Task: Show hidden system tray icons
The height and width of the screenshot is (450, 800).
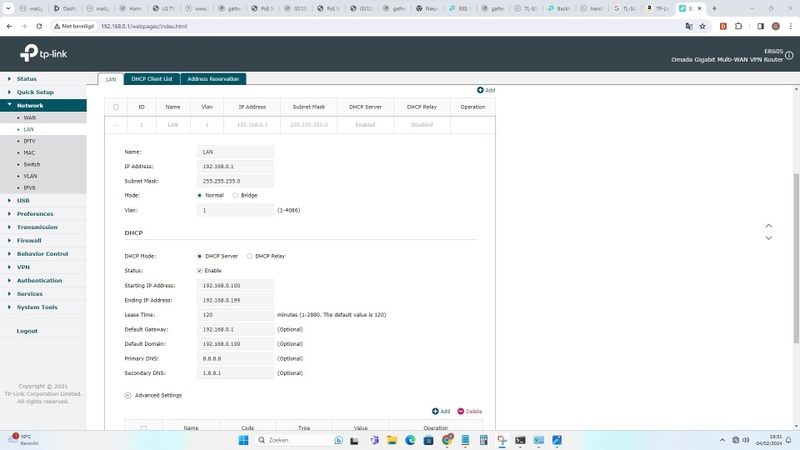Action: 722,440
